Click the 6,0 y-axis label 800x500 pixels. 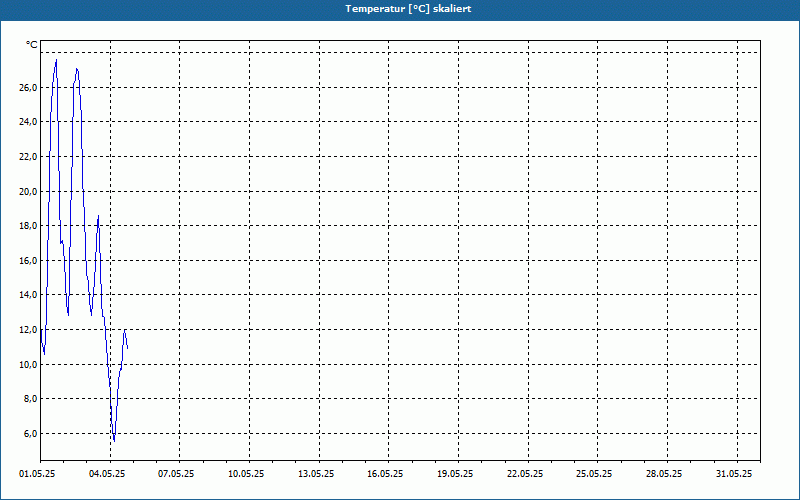coord(30,434)
